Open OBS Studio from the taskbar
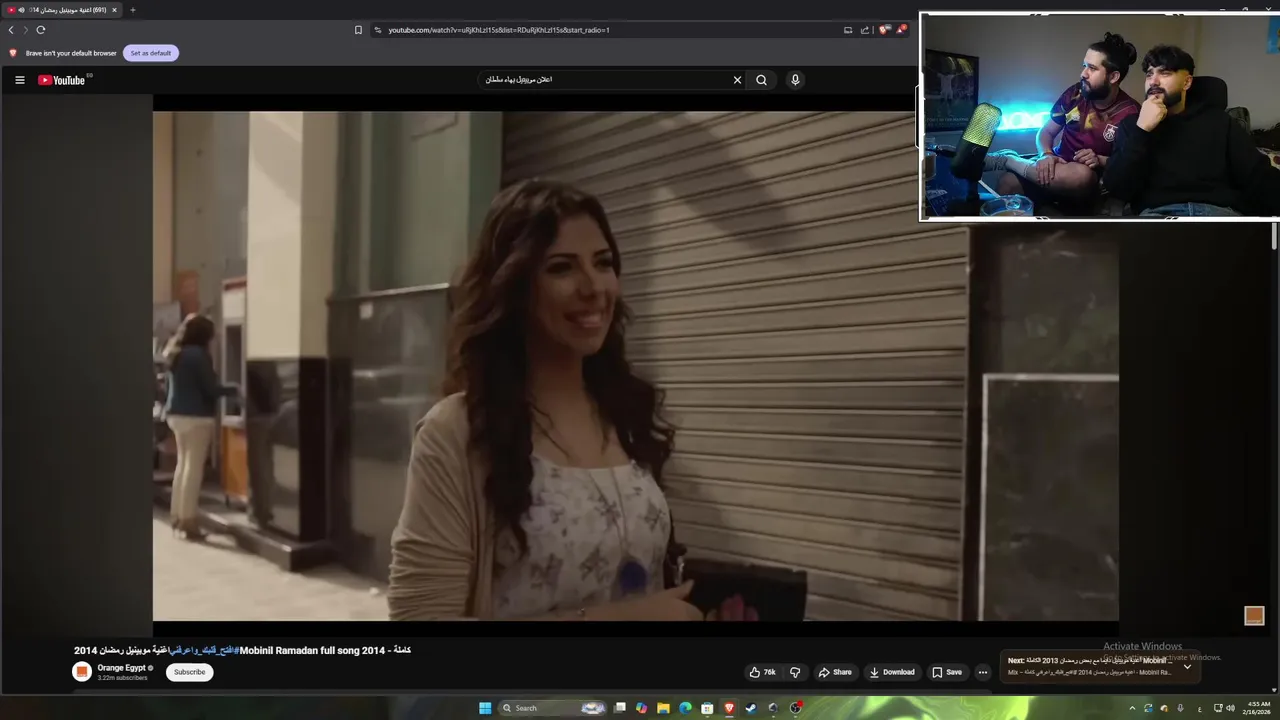The height and width of the screenshot is (720, 1280). pos(795,708)
